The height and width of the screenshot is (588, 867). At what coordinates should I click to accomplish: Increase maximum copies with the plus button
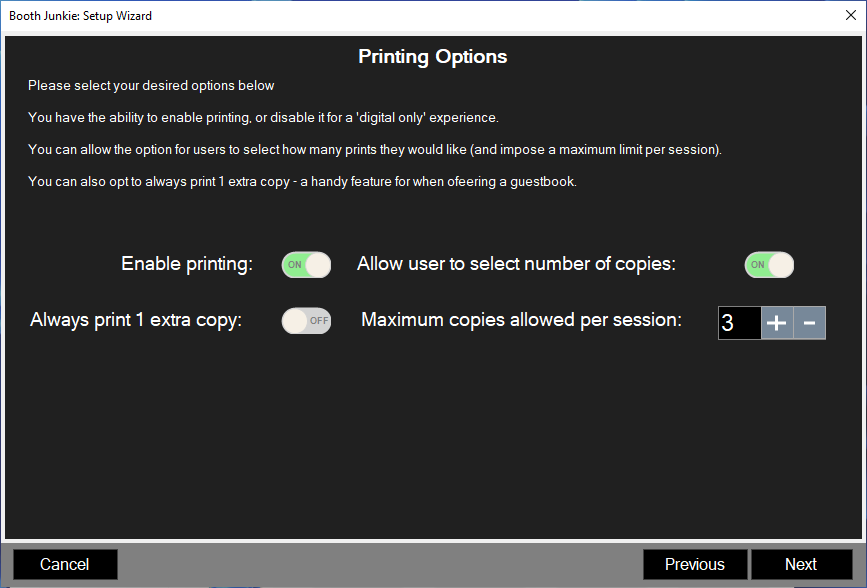[777, 323]
